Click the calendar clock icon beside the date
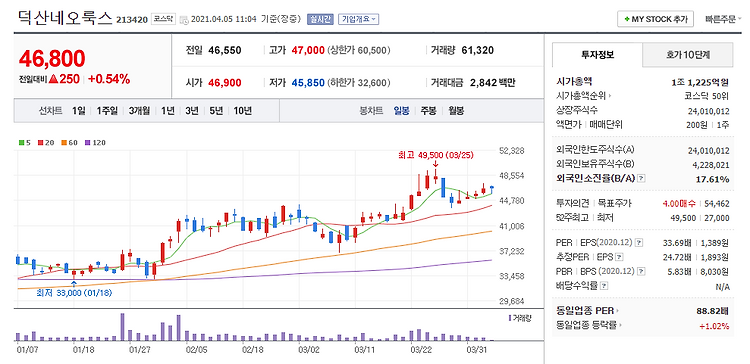The image size is (750, 364). coord(184,20)
